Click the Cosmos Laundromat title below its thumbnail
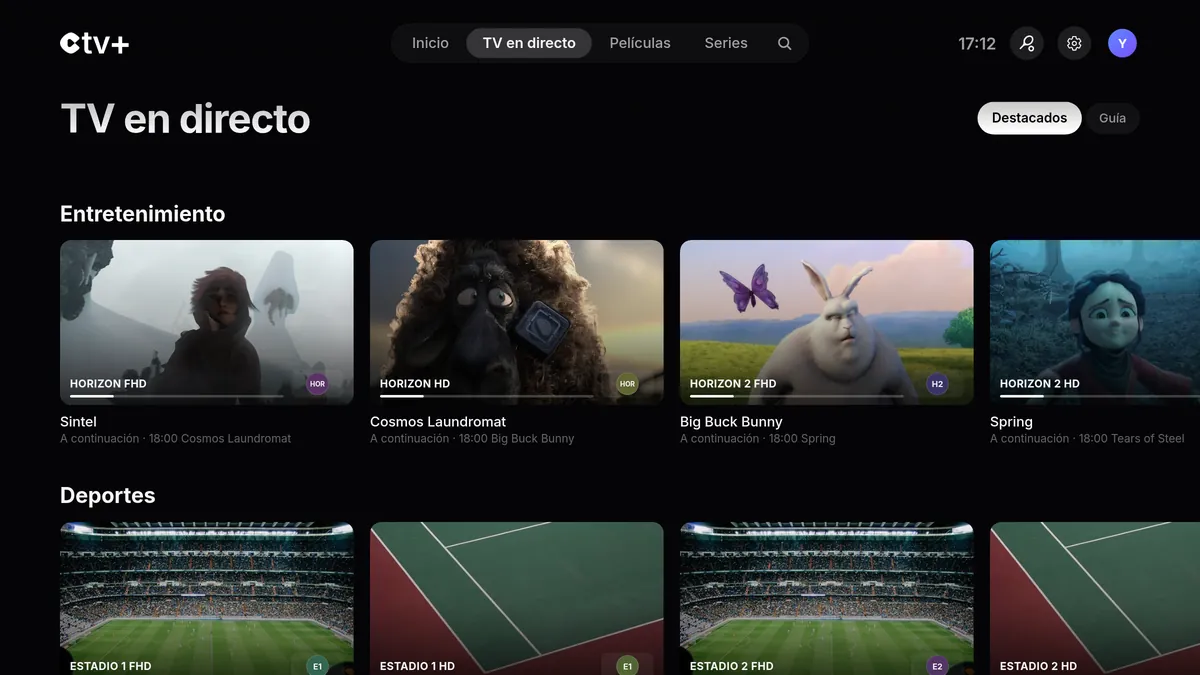This screenshot has height=675, width=1200. click(x=438, y=422)
